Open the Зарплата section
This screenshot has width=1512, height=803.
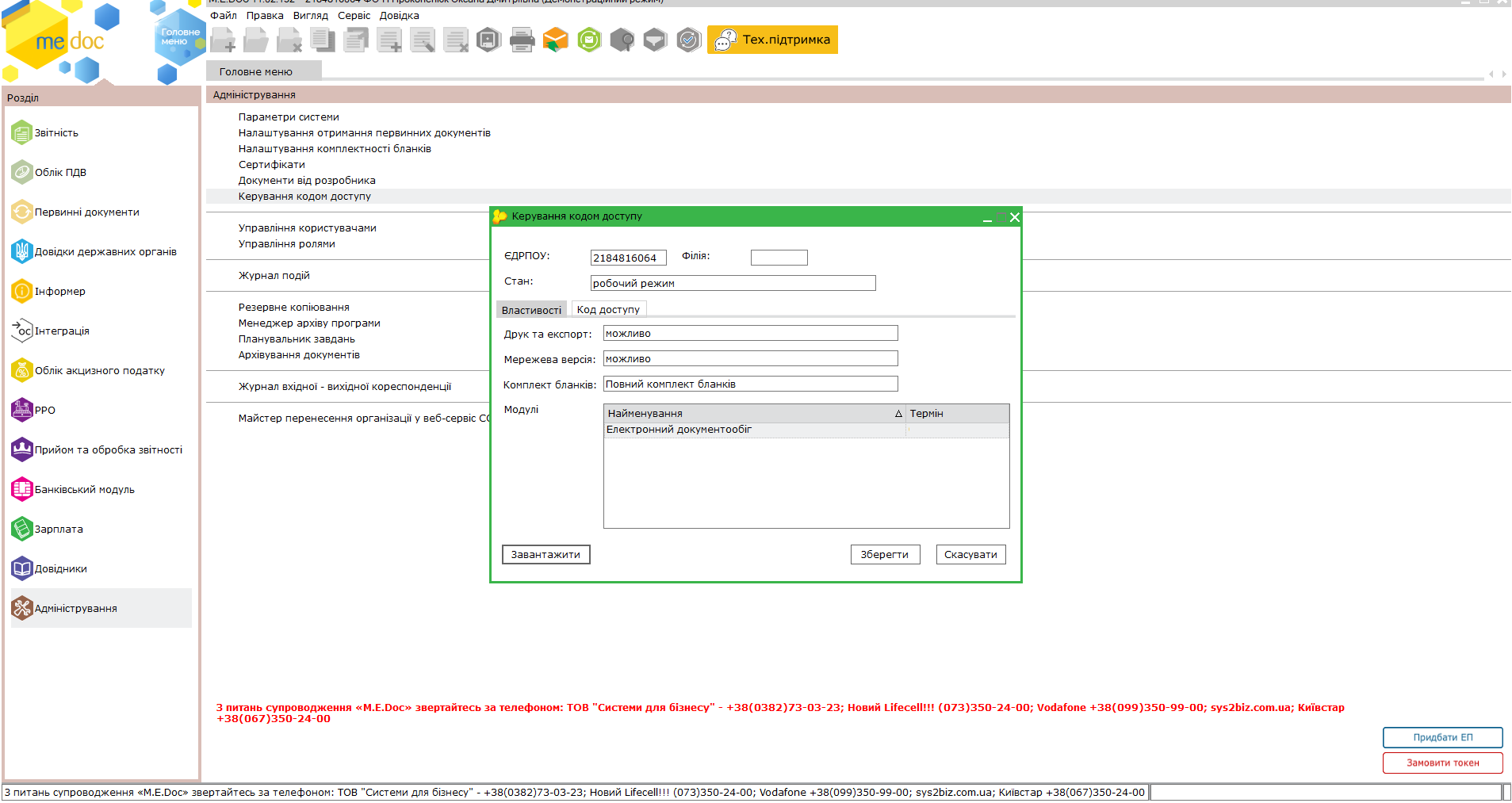coord(59,530)
